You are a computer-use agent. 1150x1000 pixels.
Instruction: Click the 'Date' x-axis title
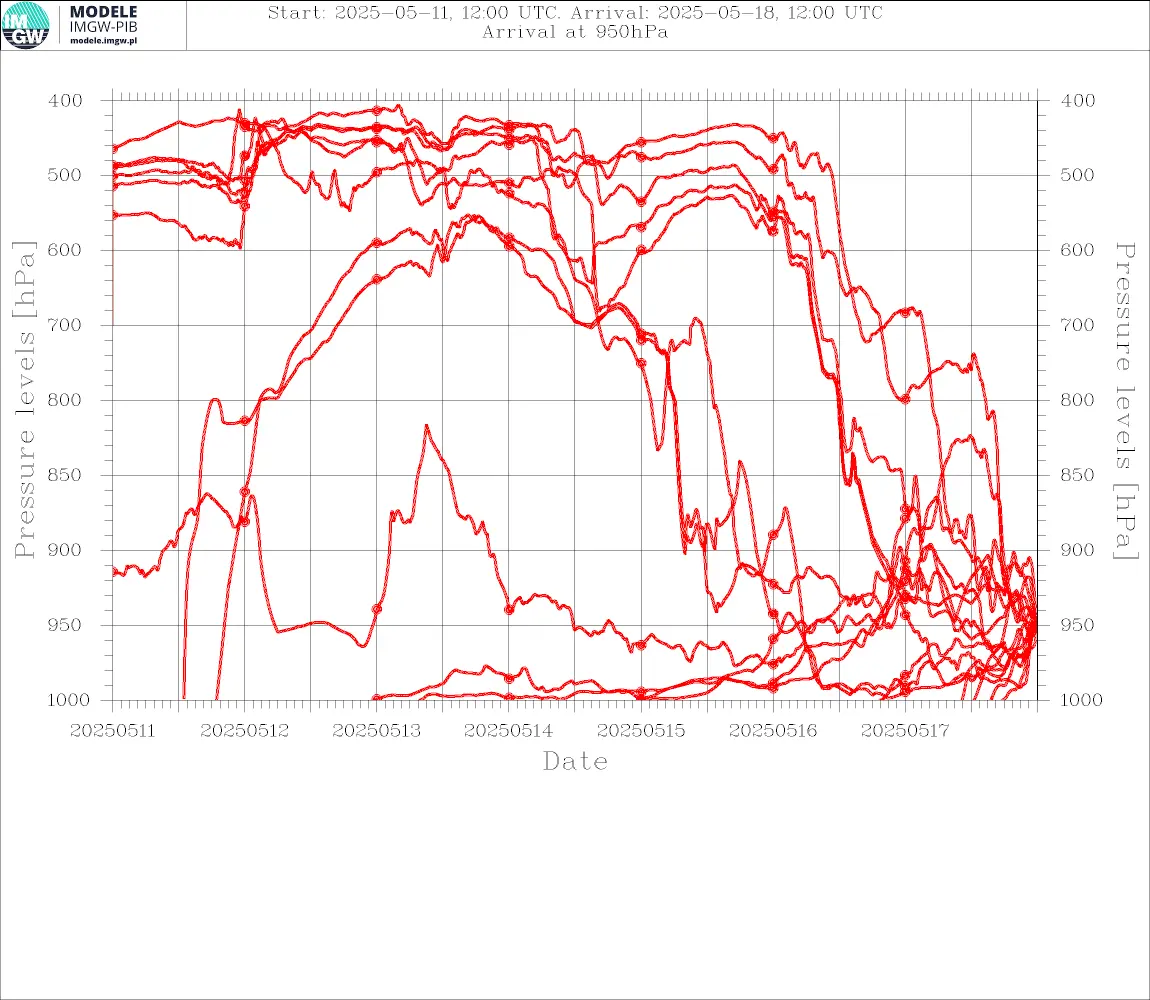tap(575, 762)
